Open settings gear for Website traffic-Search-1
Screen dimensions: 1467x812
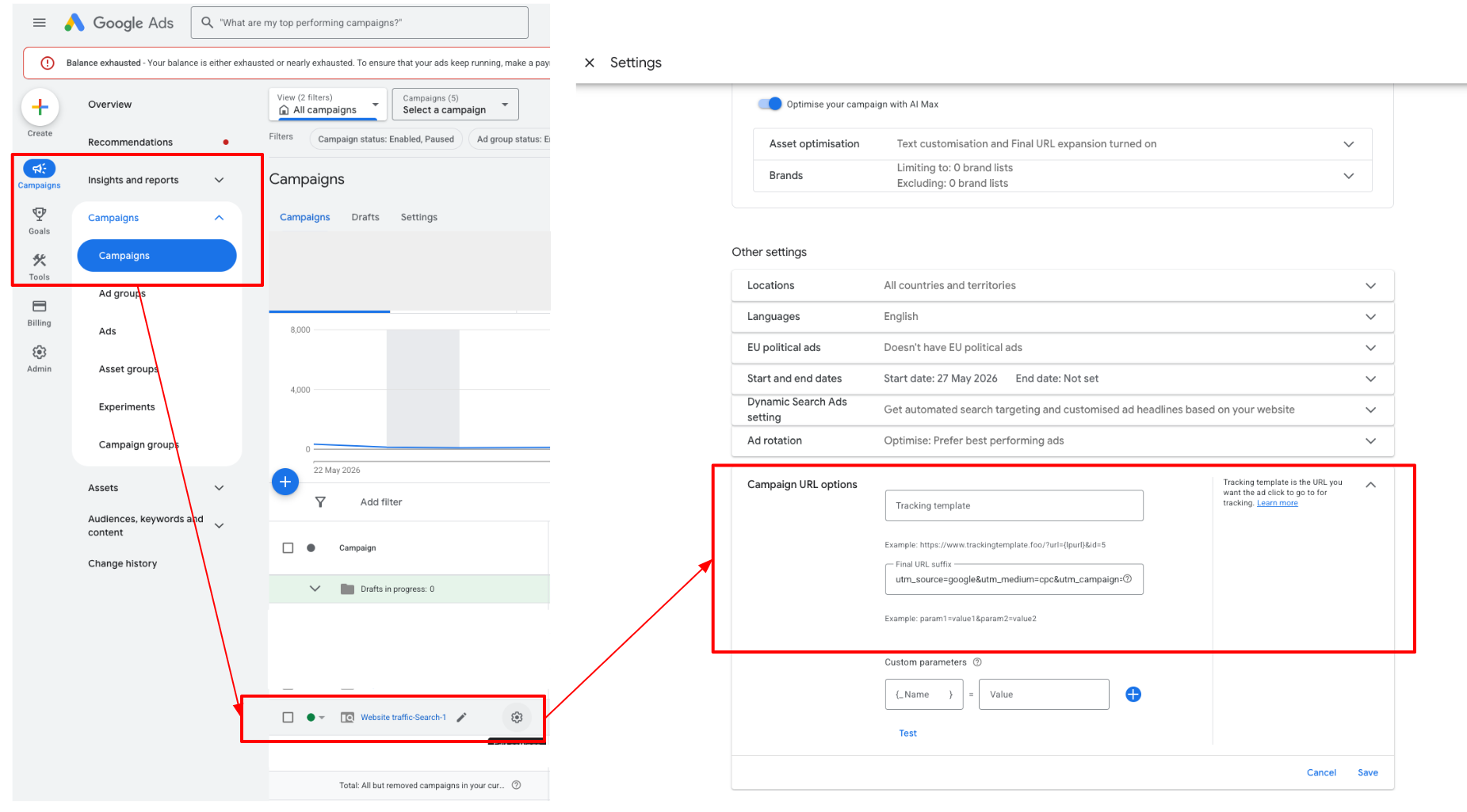point(517,717)
